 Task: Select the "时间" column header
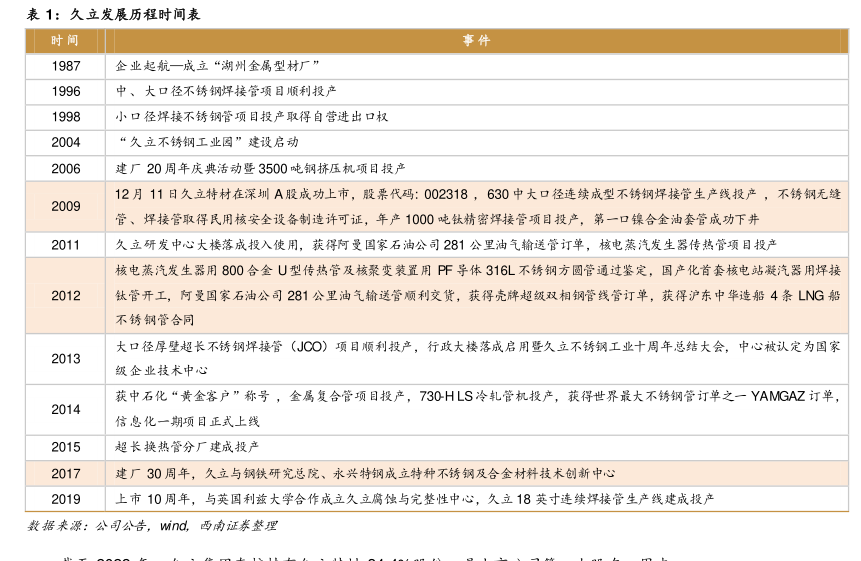[x=66, y=40]
